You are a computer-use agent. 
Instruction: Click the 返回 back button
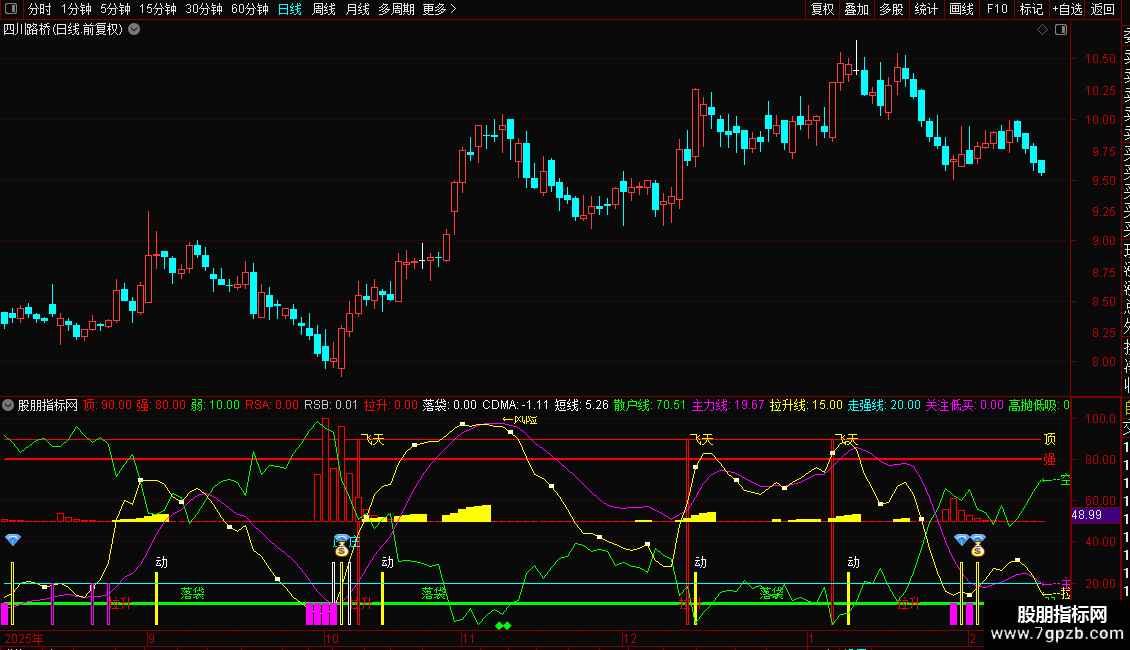click(1103, 9)
